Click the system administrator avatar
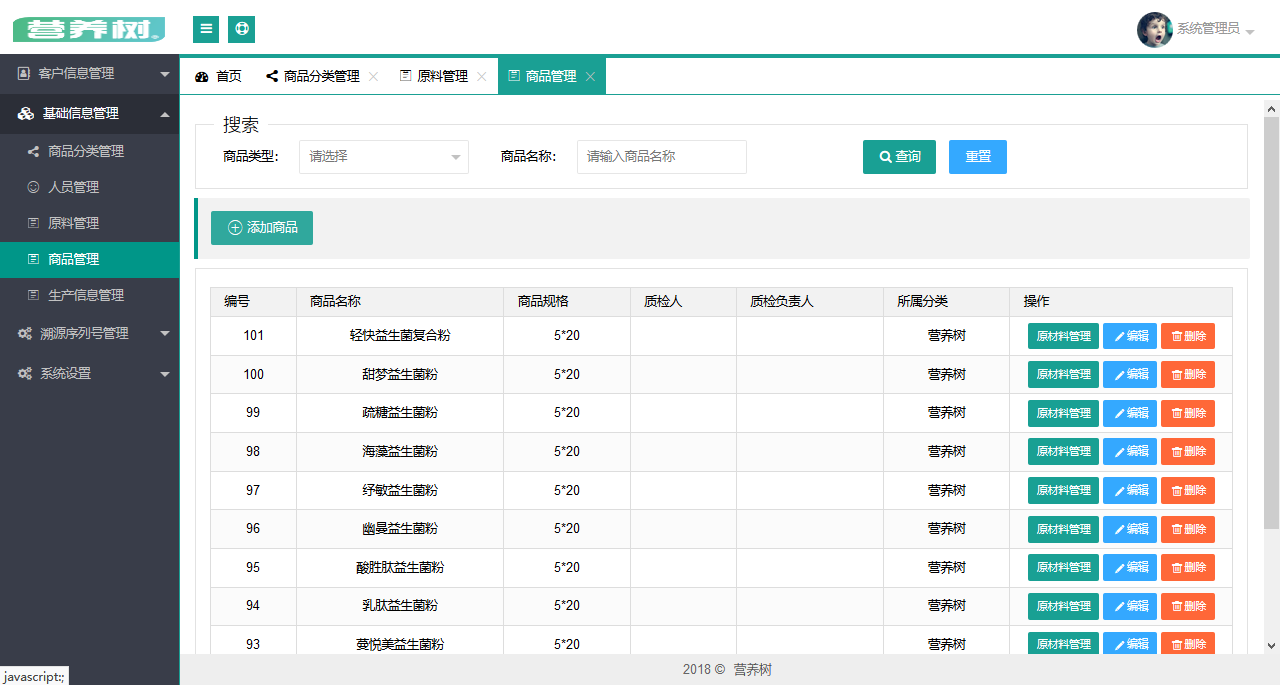 (1154, 29)
